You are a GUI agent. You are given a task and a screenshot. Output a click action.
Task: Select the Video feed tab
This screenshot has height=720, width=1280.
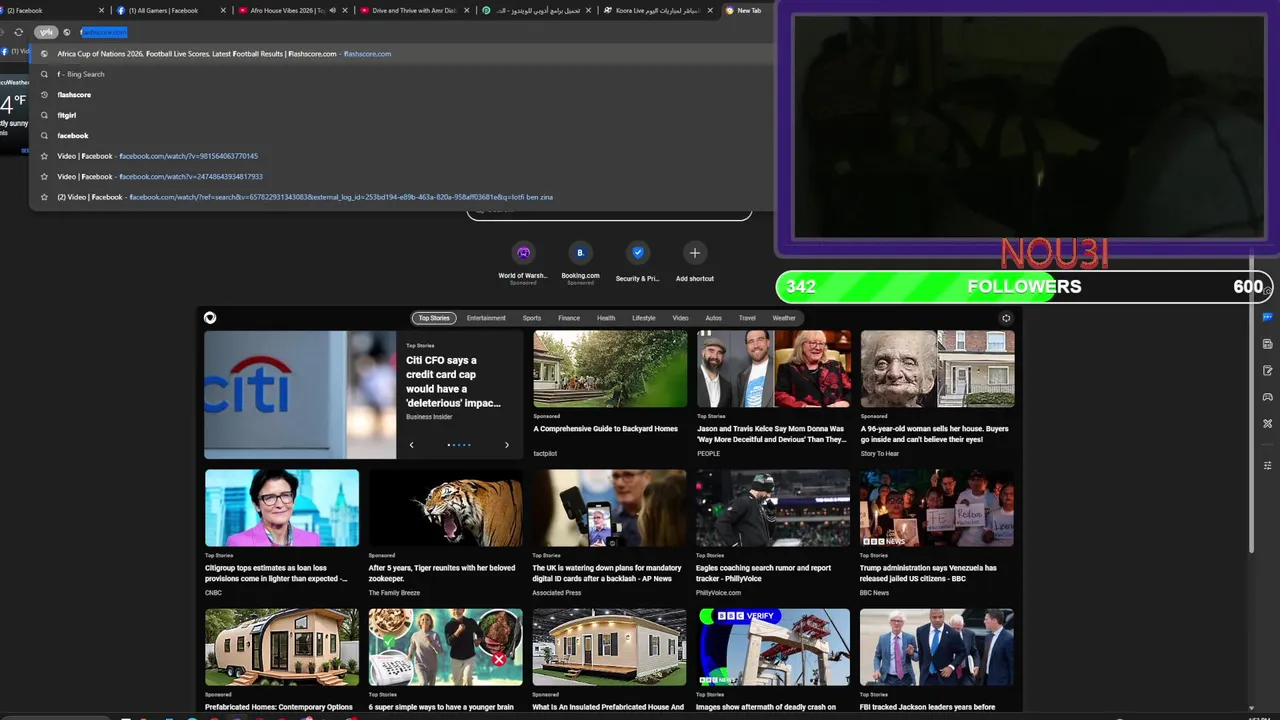(680, 318)
